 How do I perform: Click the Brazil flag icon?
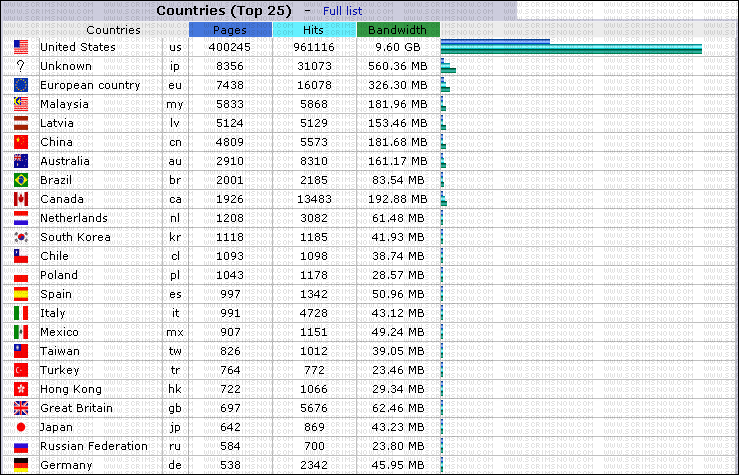point(21,180)
